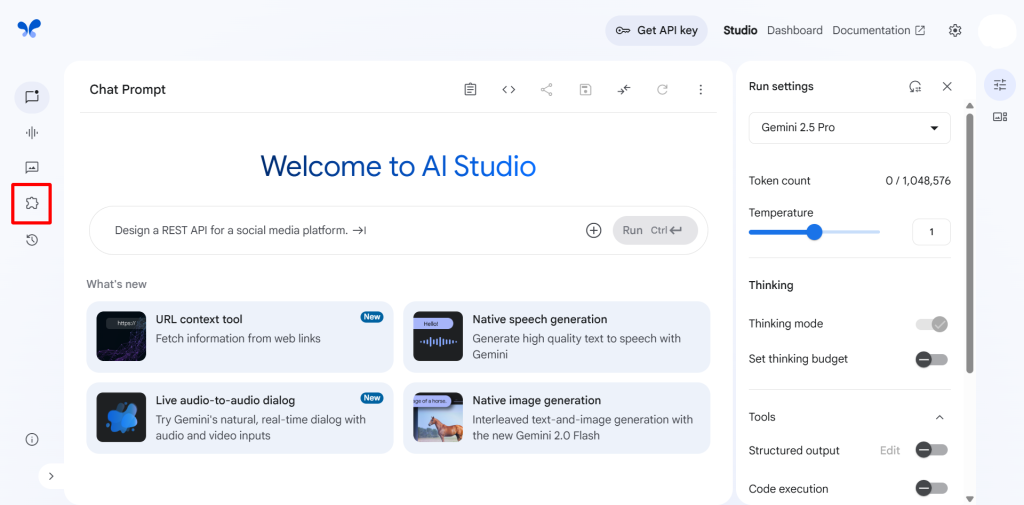Image resolution: width=1024 pixels, height=505 pixels.
Task: Open the Documentation external link
Action: pyautogui.click(x=878, y=30)
